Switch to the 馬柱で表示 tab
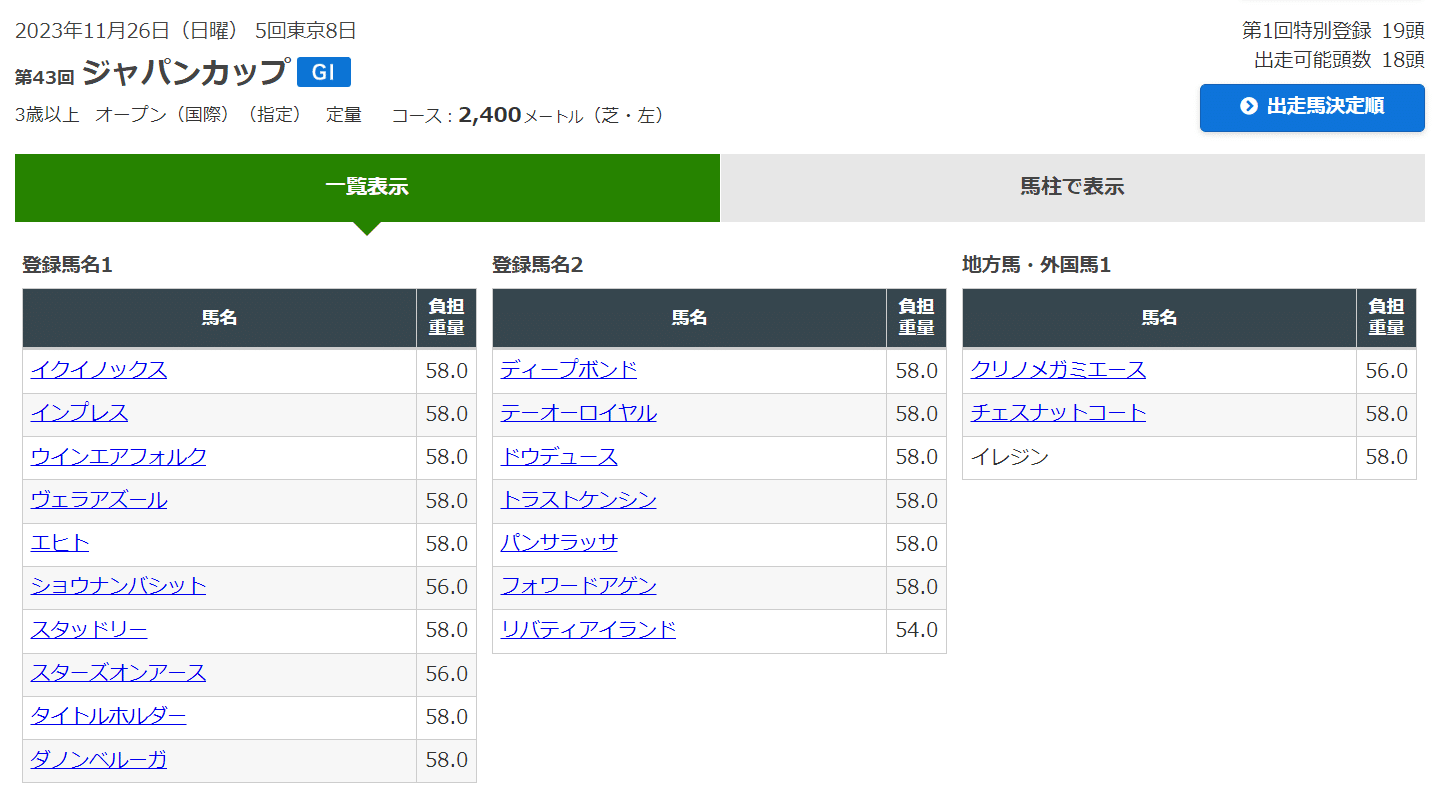 click(x=1072, y=187)
